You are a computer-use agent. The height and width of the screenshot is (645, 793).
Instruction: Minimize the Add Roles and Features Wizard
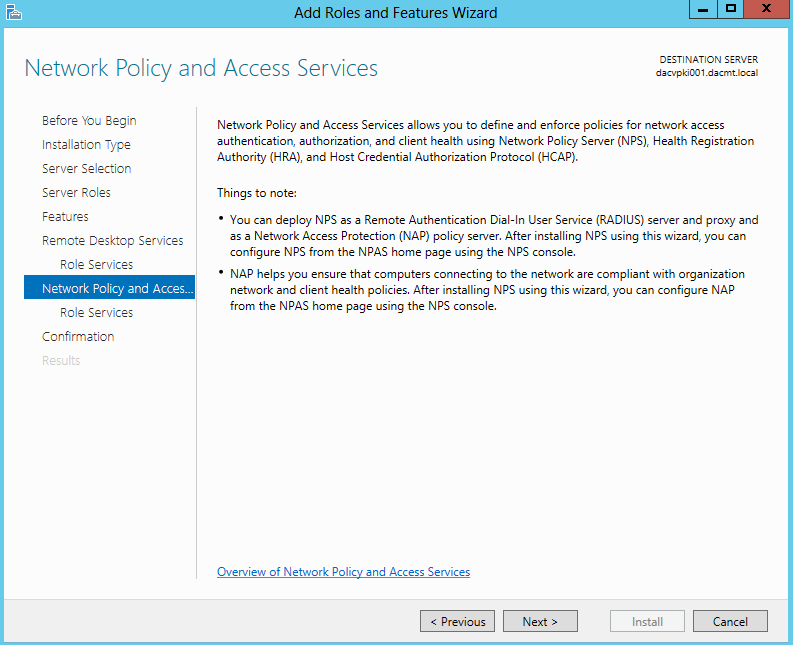pos(703,9)
